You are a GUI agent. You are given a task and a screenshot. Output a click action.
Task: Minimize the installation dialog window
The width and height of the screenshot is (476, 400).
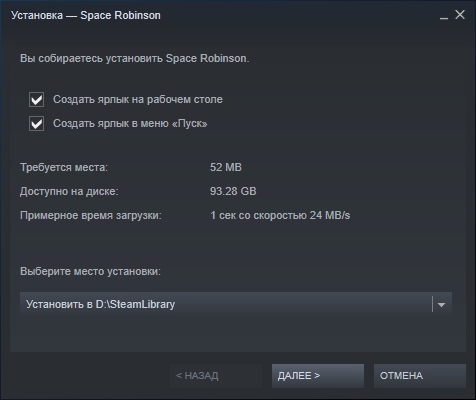pos(444,16)
